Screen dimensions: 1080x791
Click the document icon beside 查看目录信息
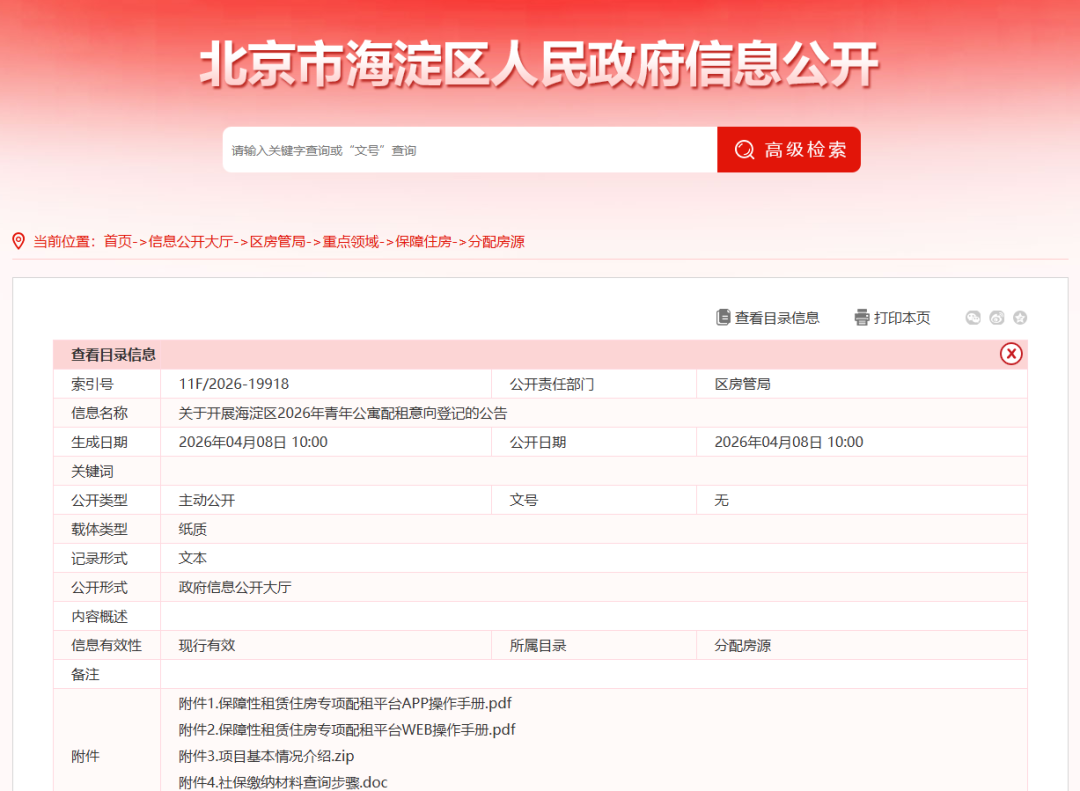723,318
